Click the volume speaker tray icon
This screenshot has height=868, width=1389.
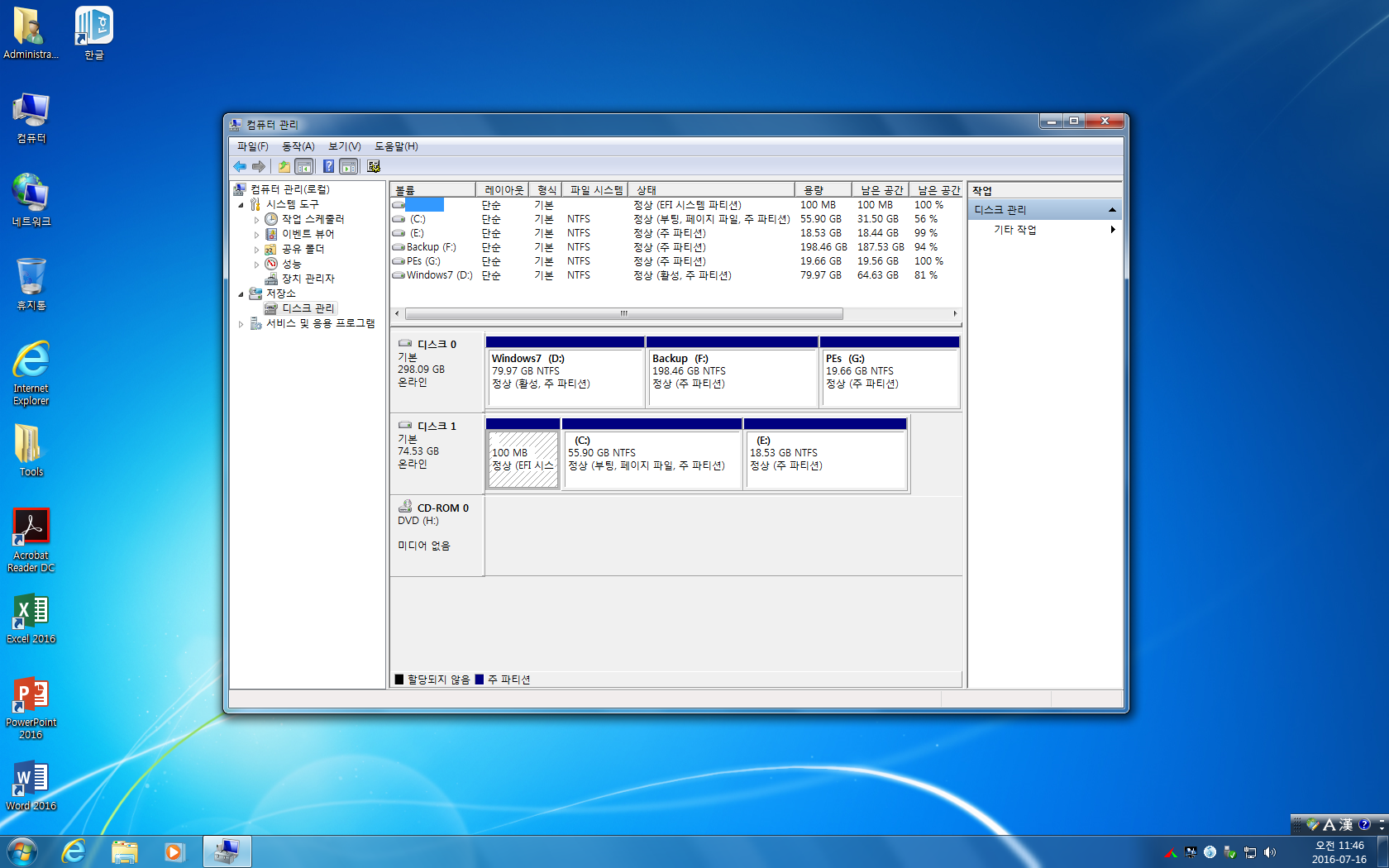[1270, 852]
